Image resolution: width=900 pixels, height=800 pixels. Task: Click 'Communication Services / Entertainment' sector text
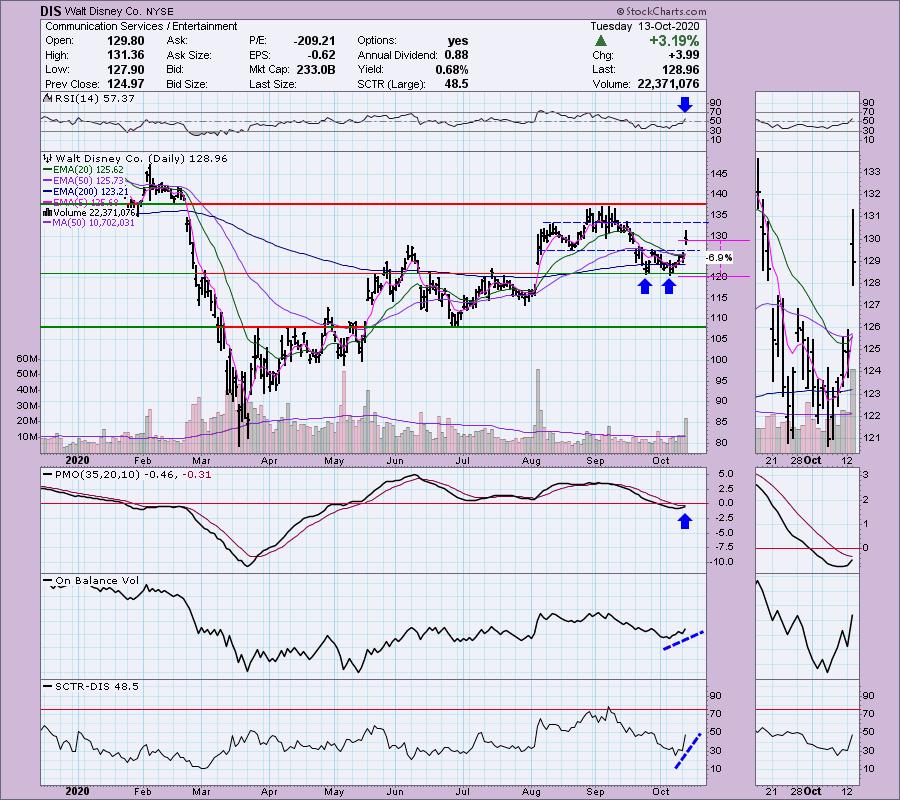point(141,26)
